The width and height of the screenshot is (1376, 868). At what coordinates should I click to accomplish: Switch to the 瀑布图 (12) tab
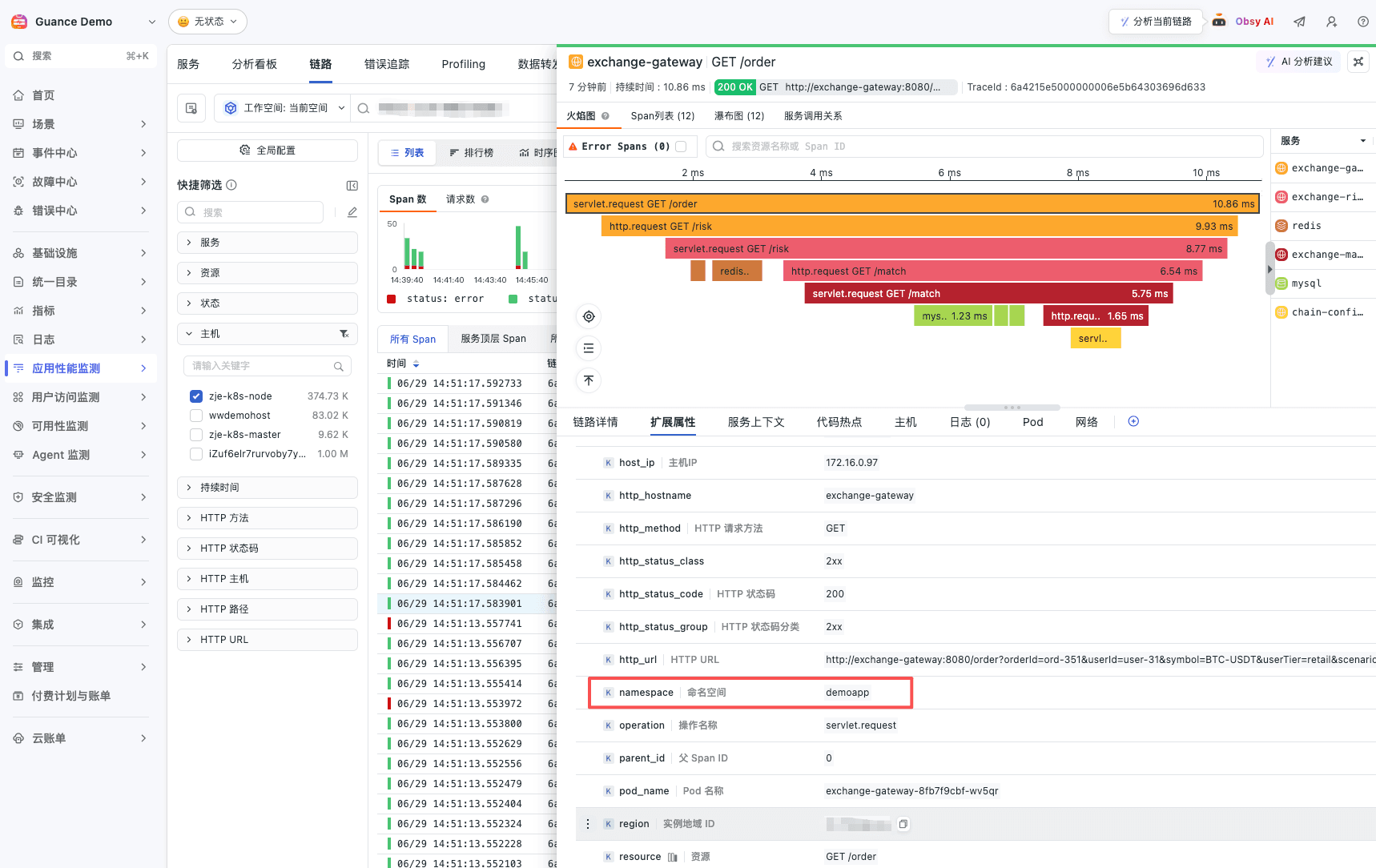coord(739,116)
